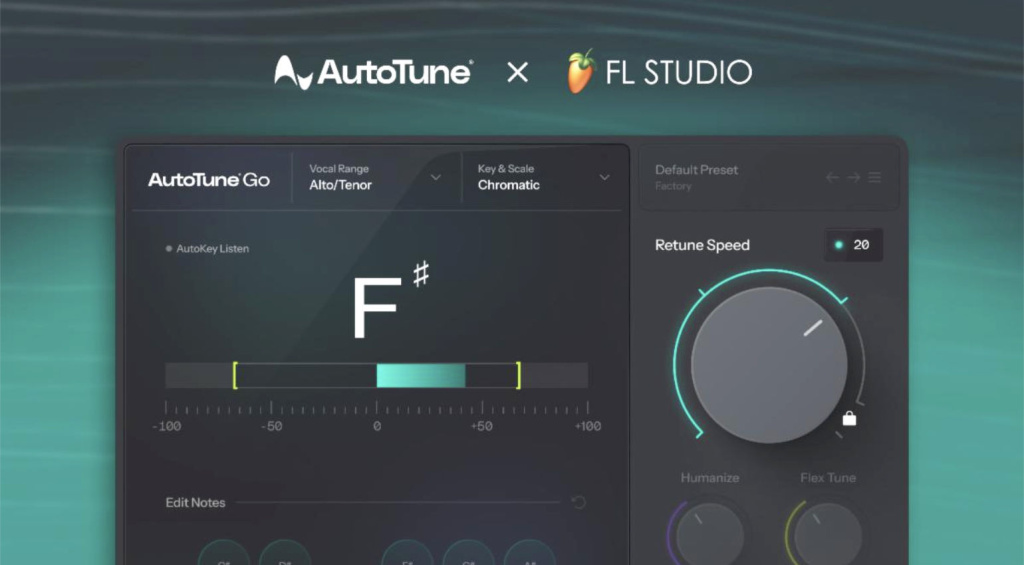This screenshot has height=565, width=1024.
Task: Click the -100 mark on the cents scale
Action: tap(167, 426)
